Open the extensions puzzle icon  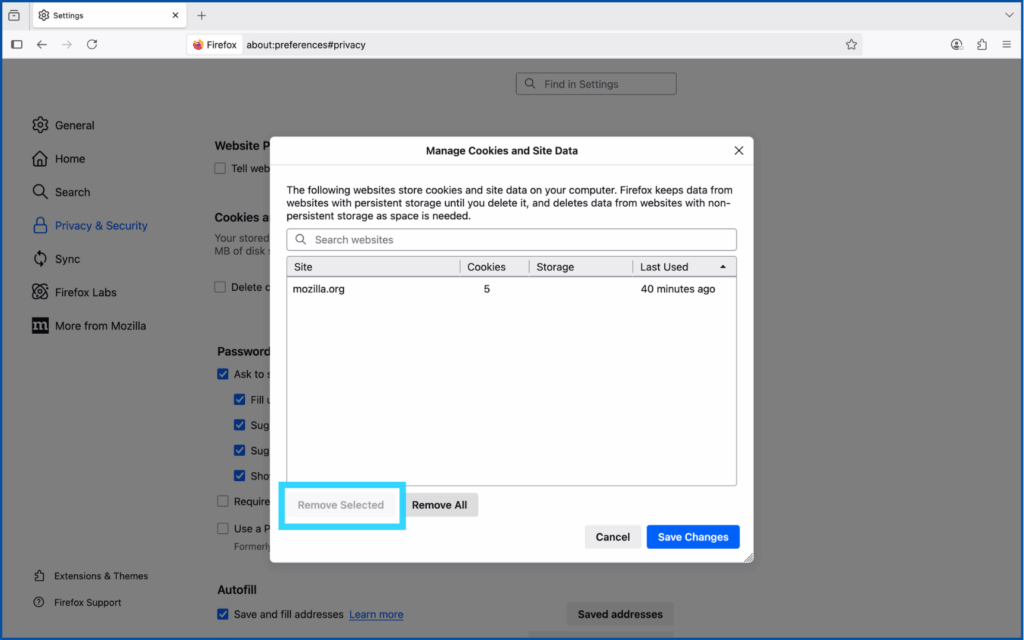coord(981,45)
